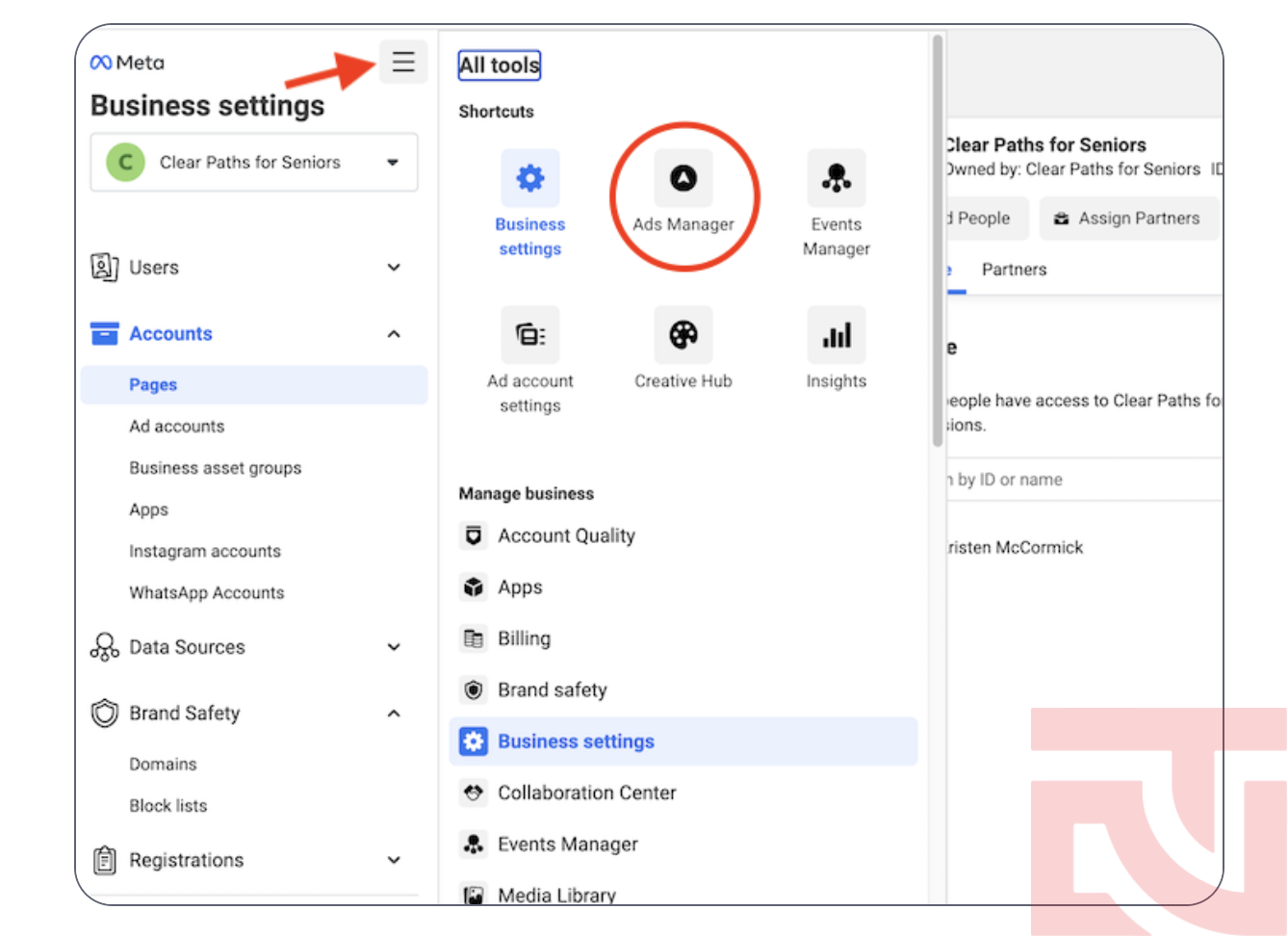
Task: Open the Insights shortcut icon
Action: pos(837,334)
